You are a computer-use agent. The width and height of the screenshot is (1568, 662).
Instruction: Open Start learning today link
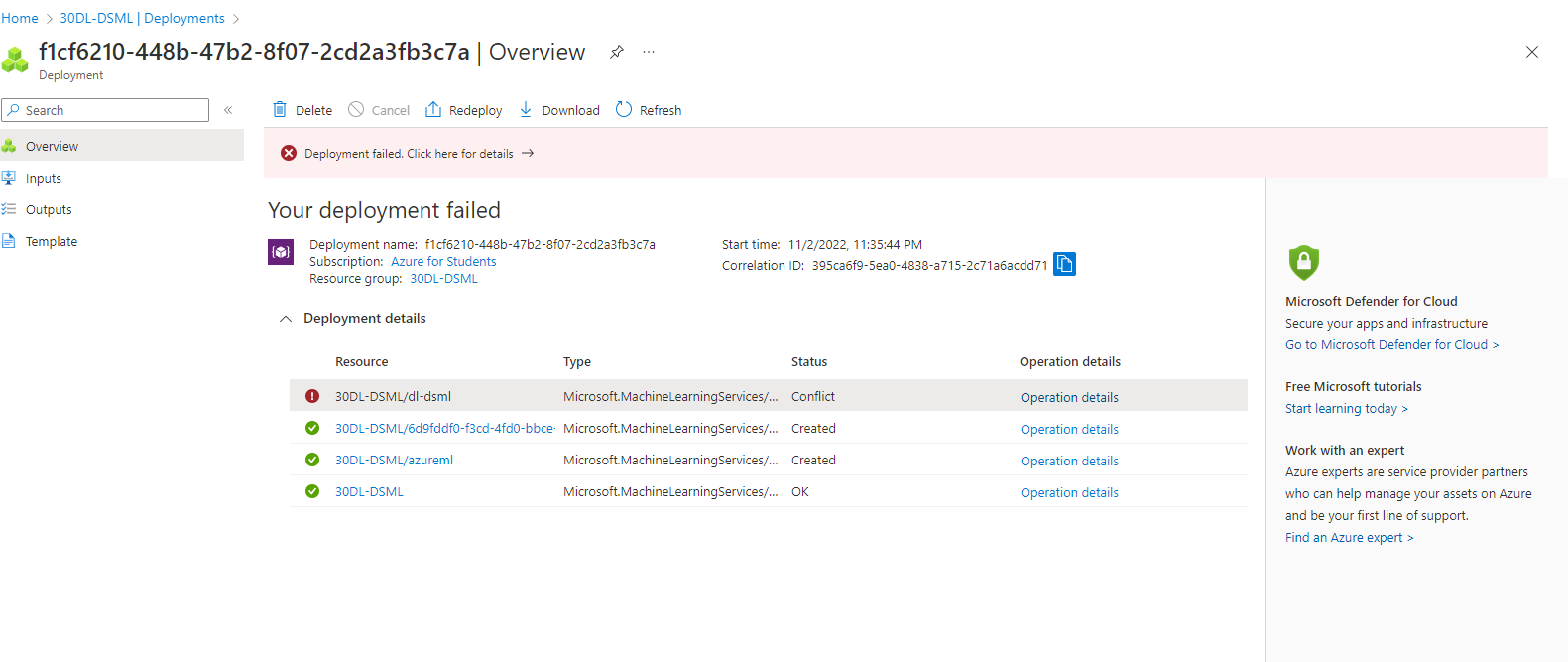coord(1346,408)
